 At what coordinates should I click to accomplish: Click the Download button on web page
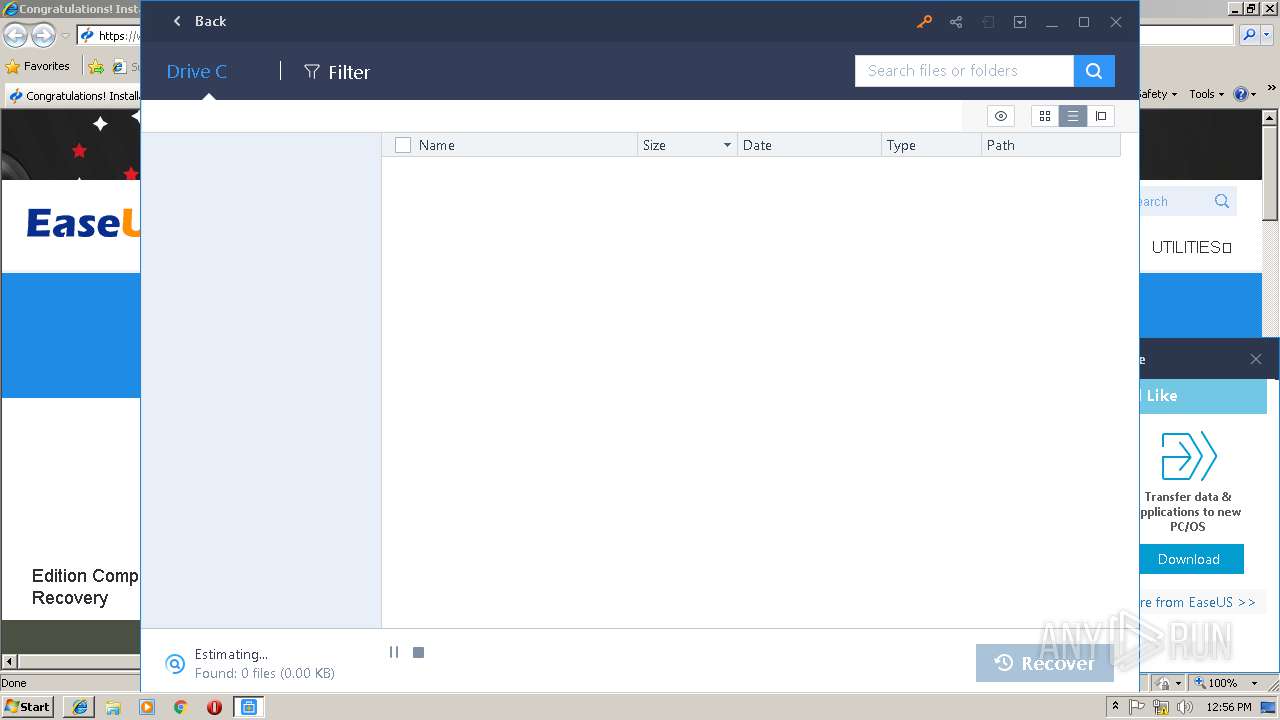click(1189, 559)
